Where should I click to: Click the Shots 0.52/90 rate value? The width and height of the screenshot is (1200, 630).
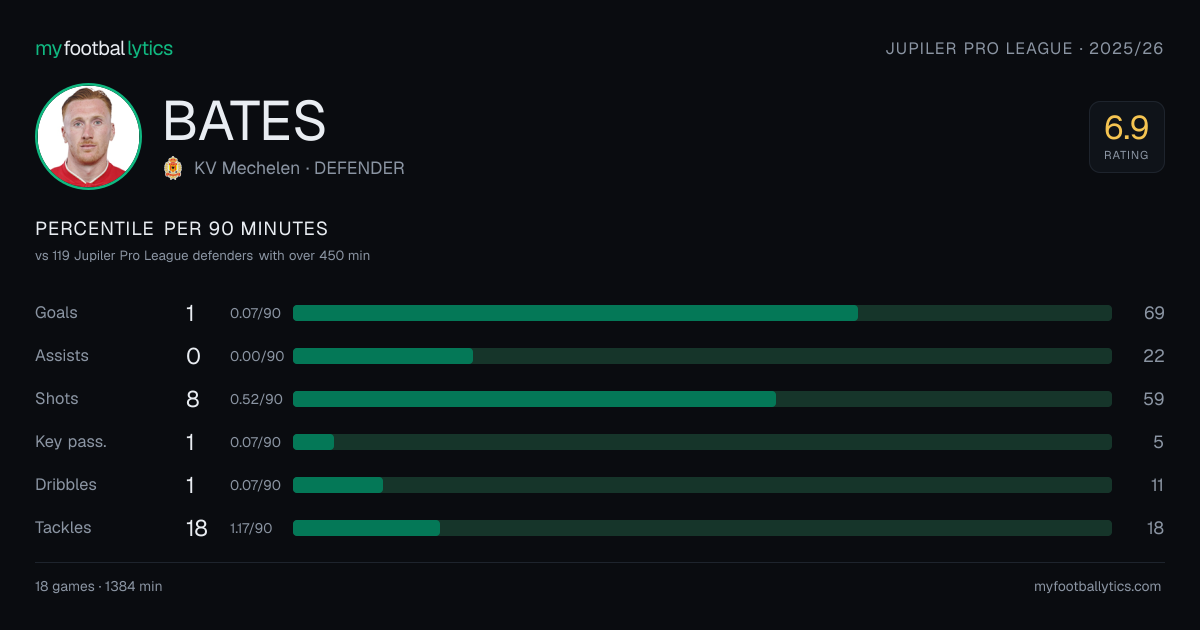(256, 399)
